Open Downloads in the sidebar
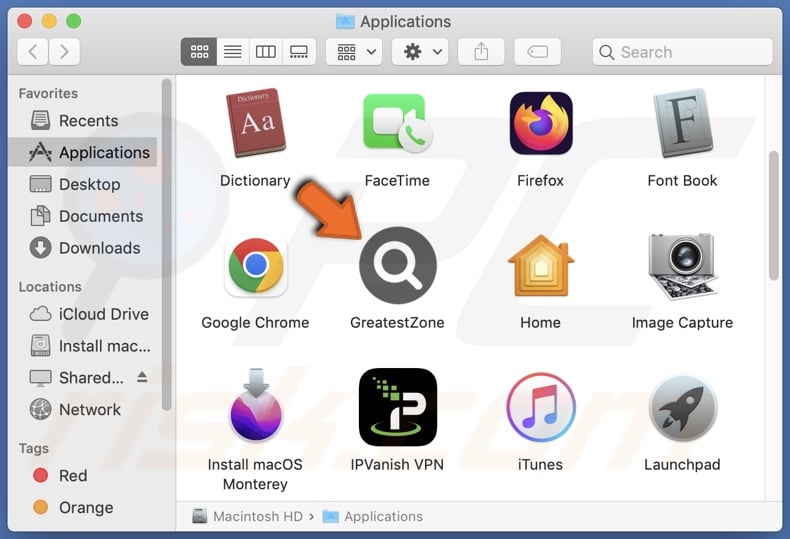The height and width of the screenshot is (539, 790). (82, 248)
